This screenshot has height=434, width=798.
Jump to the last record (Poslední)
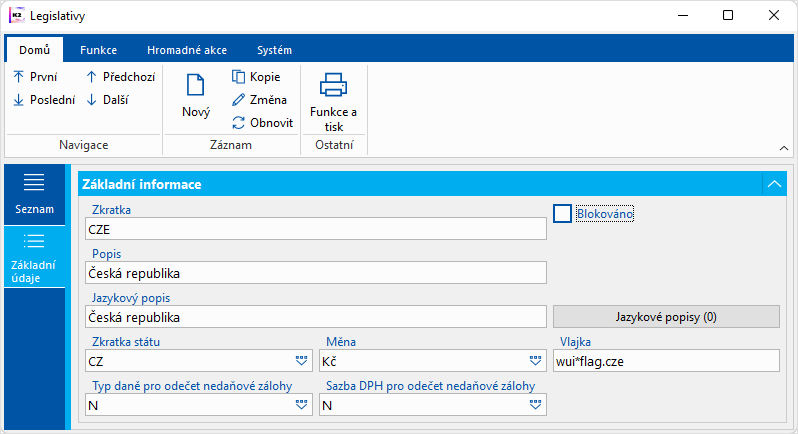pos(44,100)
